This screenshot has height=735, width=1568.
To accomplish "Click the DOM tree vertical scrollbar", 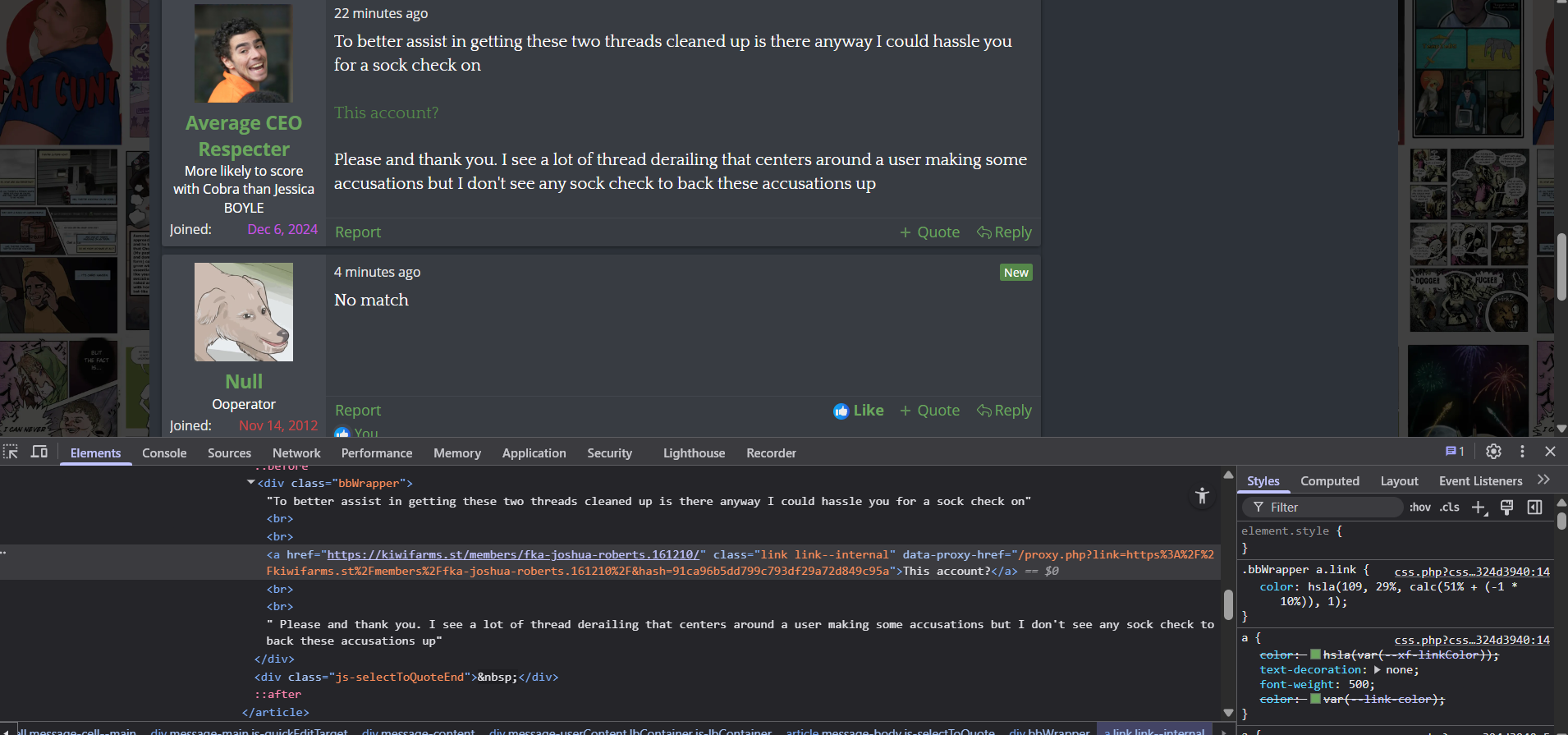I will click(1228, 604).
